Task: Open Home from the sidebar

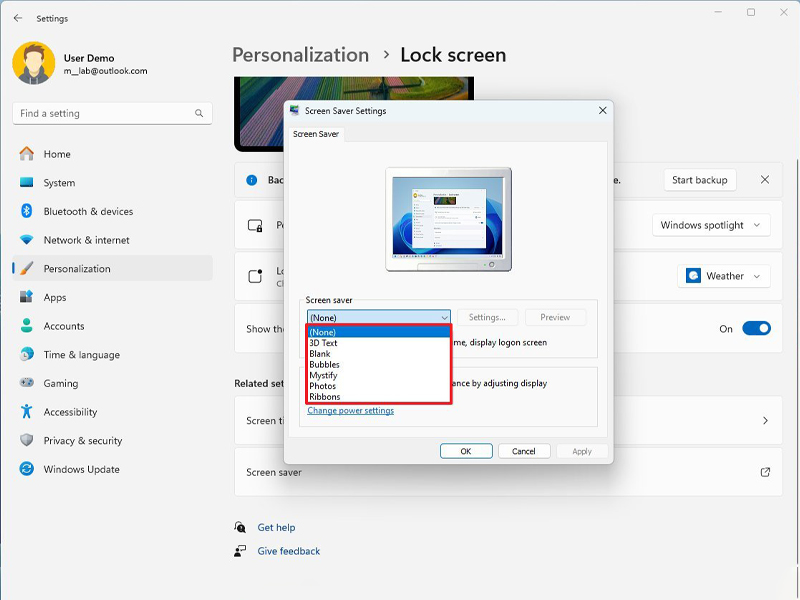Action: (x=112, y=154)
